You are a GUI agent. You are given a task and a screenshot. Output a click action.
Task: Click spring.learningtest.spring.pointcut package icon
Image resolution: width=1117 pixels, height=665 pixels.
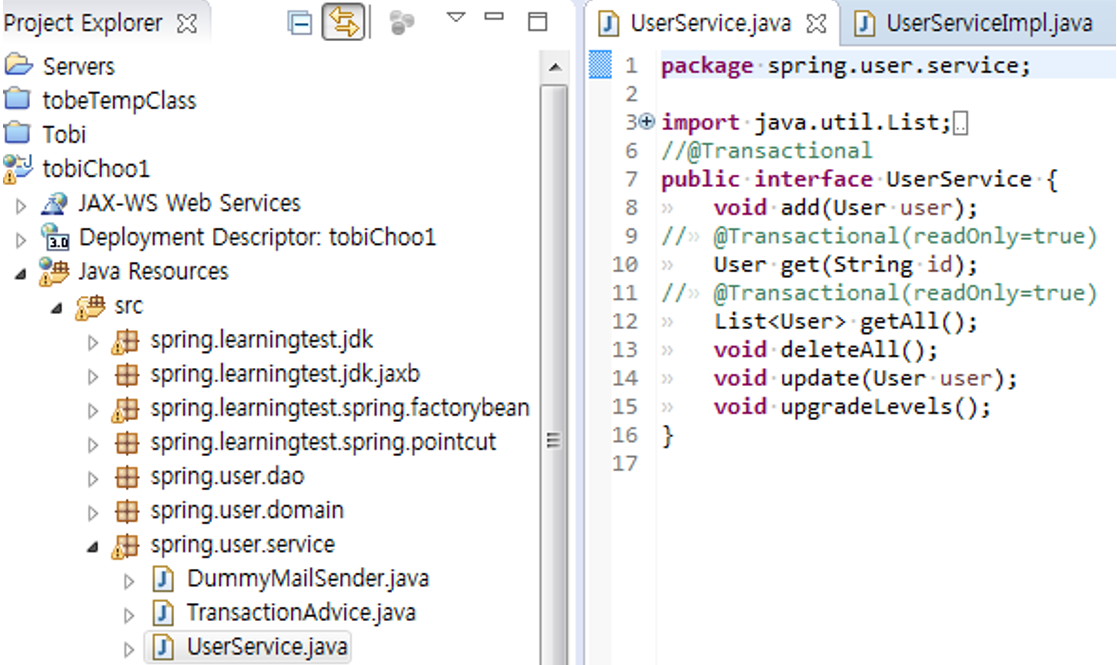pyautogui.click(x=127, y=442)
